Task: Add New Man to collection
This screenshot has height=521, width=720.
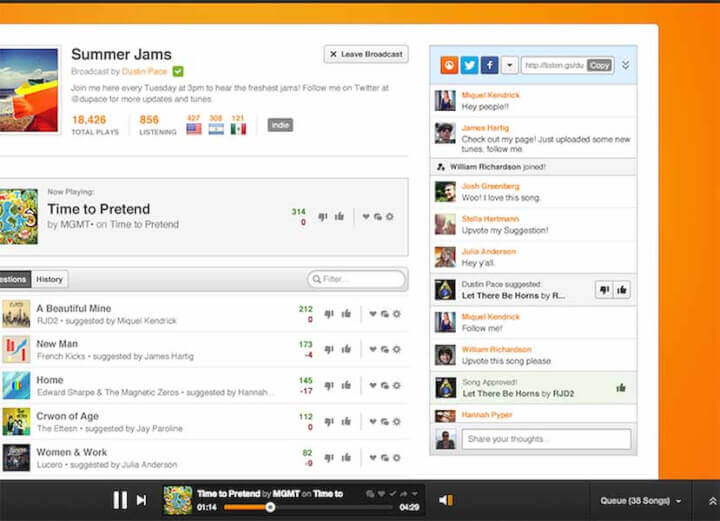Action: pos(385,349)
